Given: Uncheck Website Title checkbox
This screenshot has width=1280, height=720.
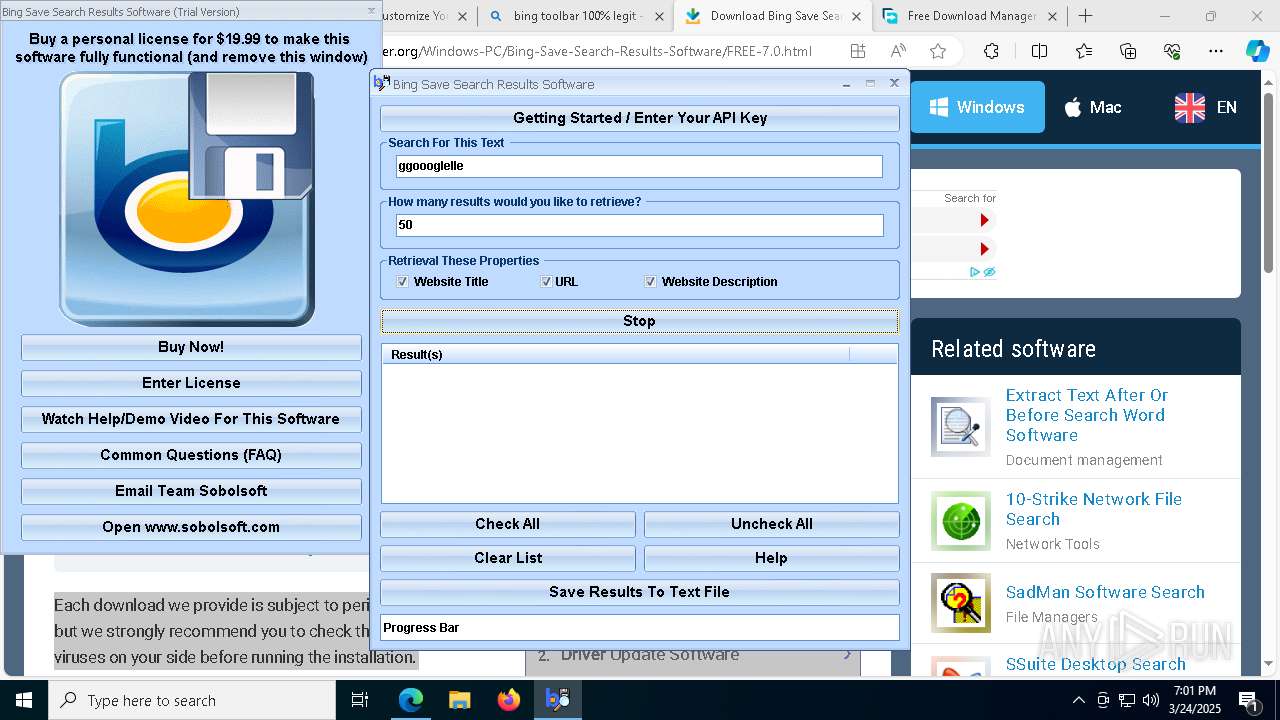Looking at the screenshot, I should pos(402,282).
